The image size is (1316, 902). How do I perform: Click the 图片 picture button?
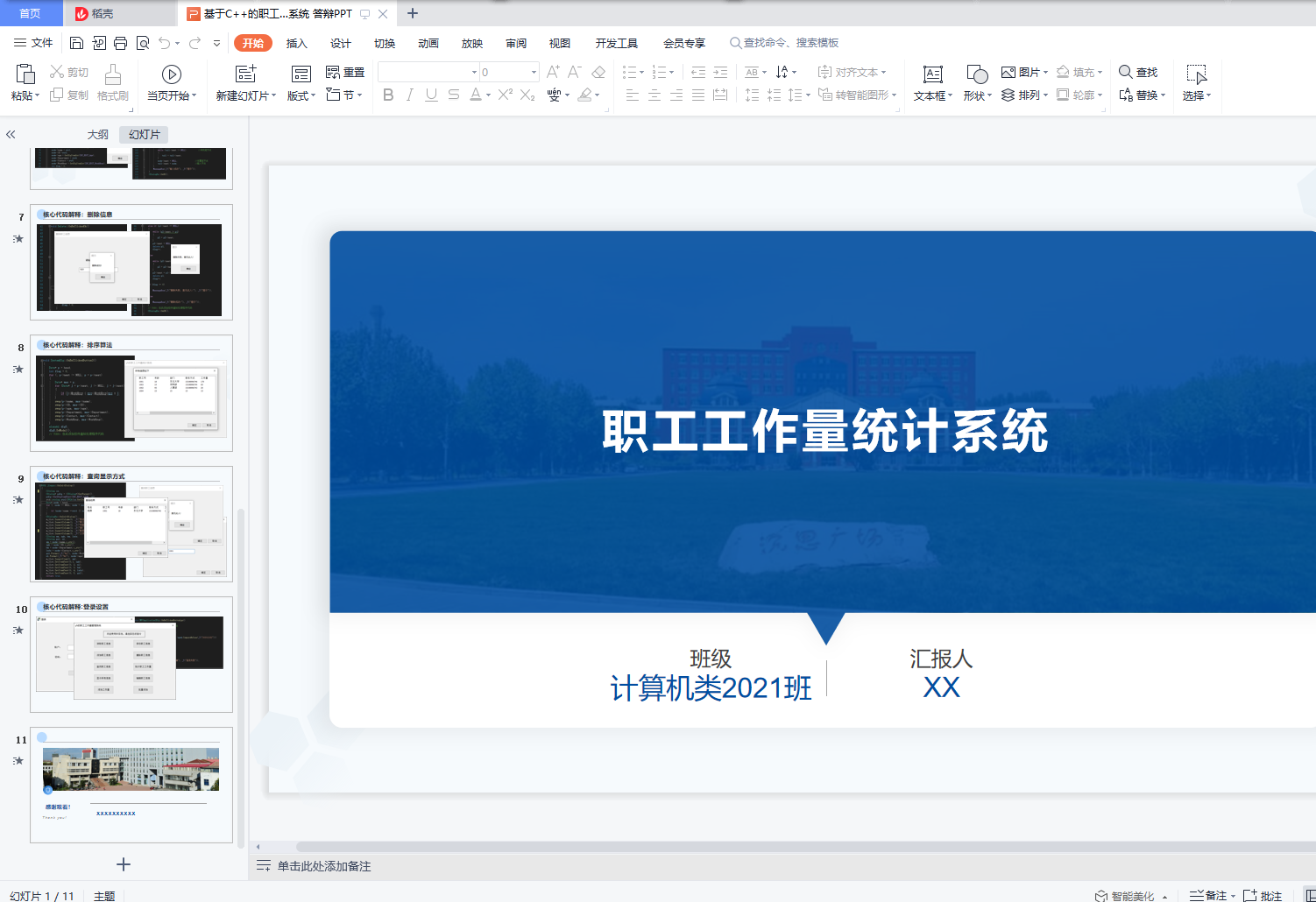coord(1024,72)
